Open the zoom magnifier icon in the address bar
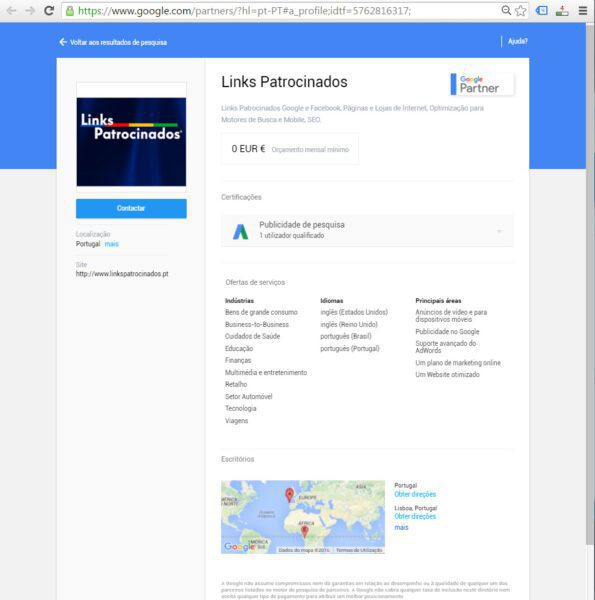The height and width of the screenshot is (600, 595). click(506, 11)
